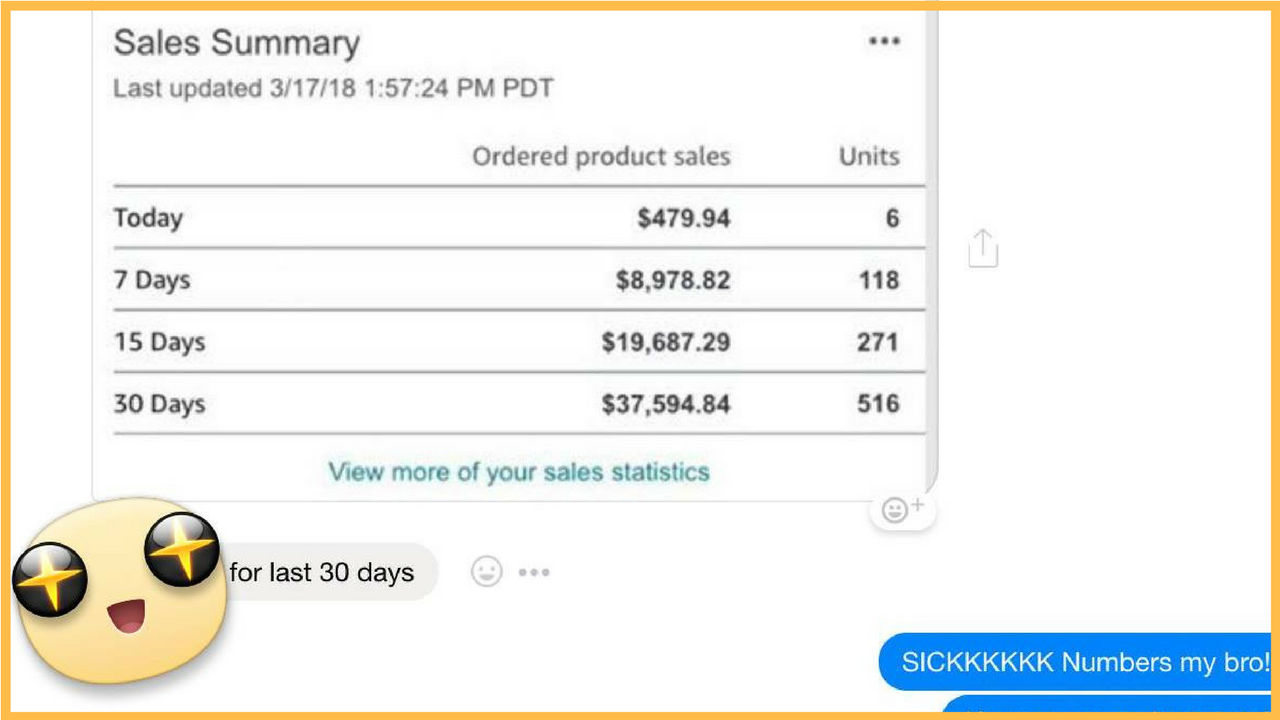Select the 15 Days sales row
Screen dimensions: 1280x720
pos(519,342)
